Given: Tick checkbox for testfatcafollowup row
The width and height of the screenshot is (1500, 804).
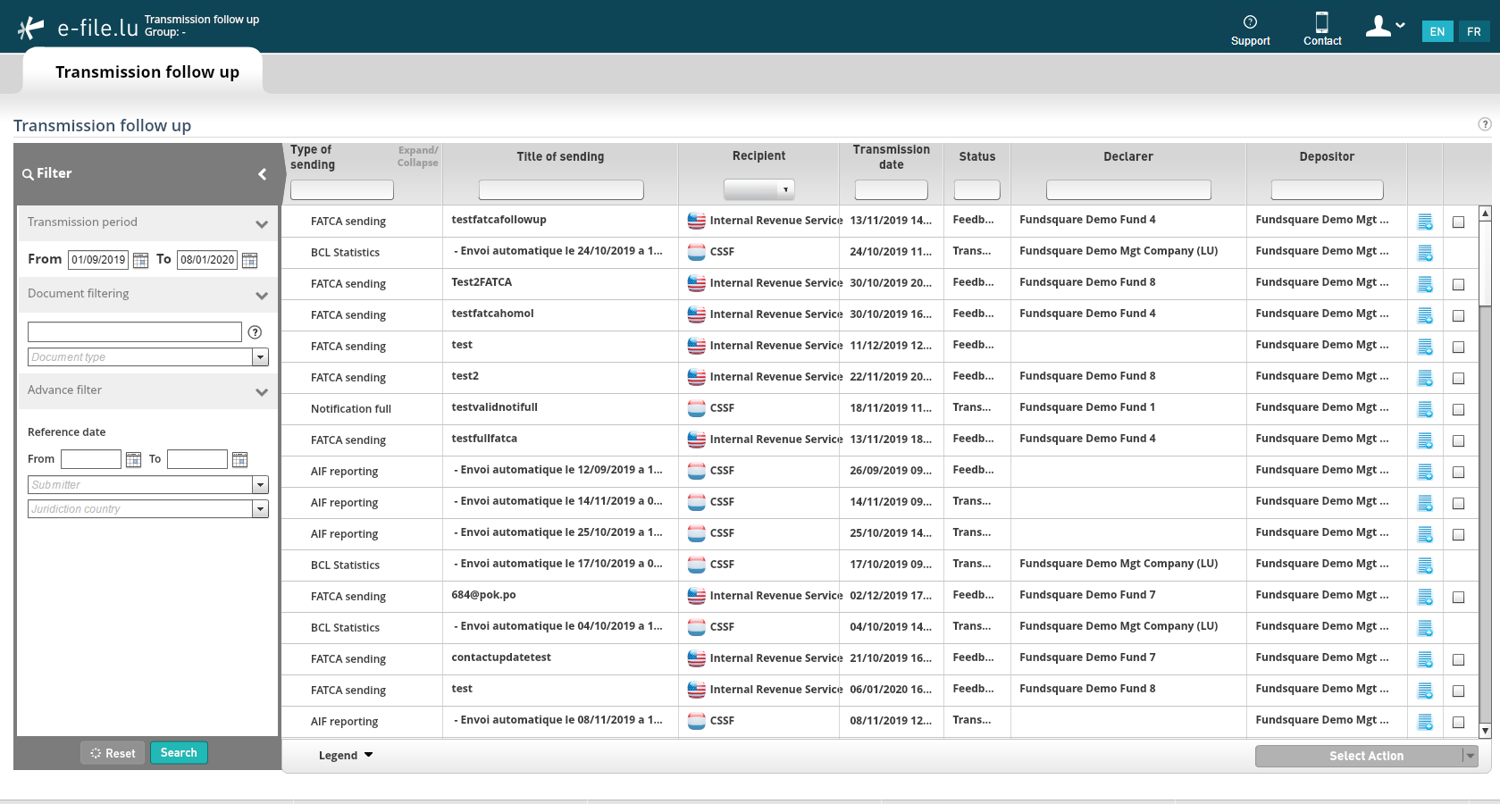Looking at the screenshot, I should [x=1458, y=222].
